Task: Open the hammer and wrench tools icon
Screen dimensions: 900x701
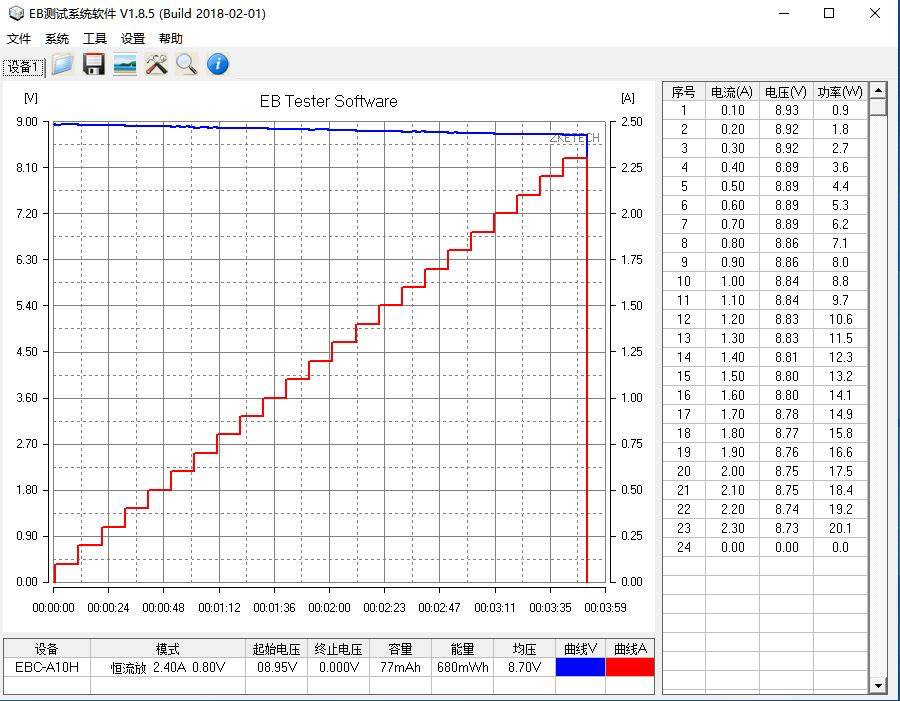Action: click(x=156, y=65)
